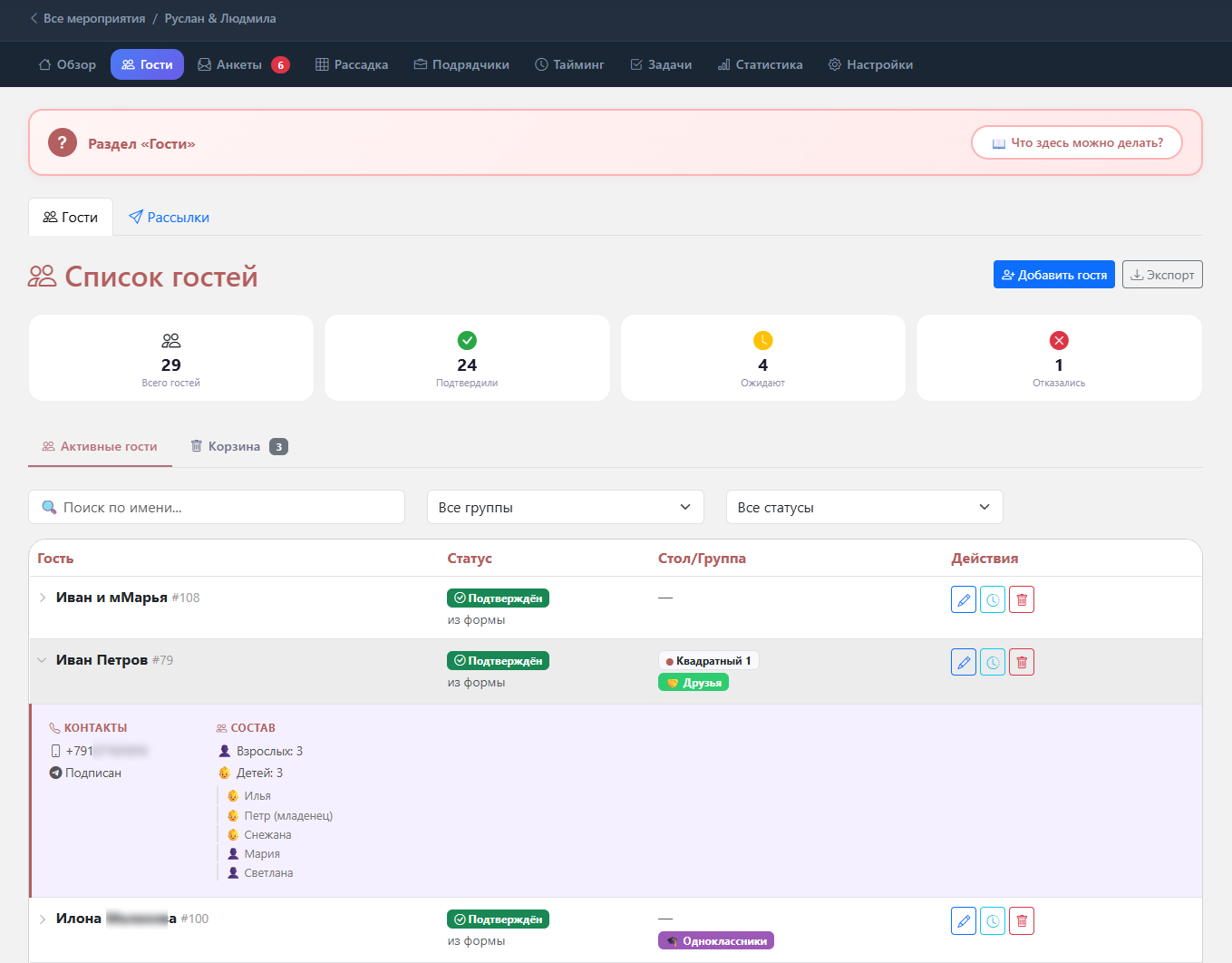Open the Настройки section

tap(870, 64)
